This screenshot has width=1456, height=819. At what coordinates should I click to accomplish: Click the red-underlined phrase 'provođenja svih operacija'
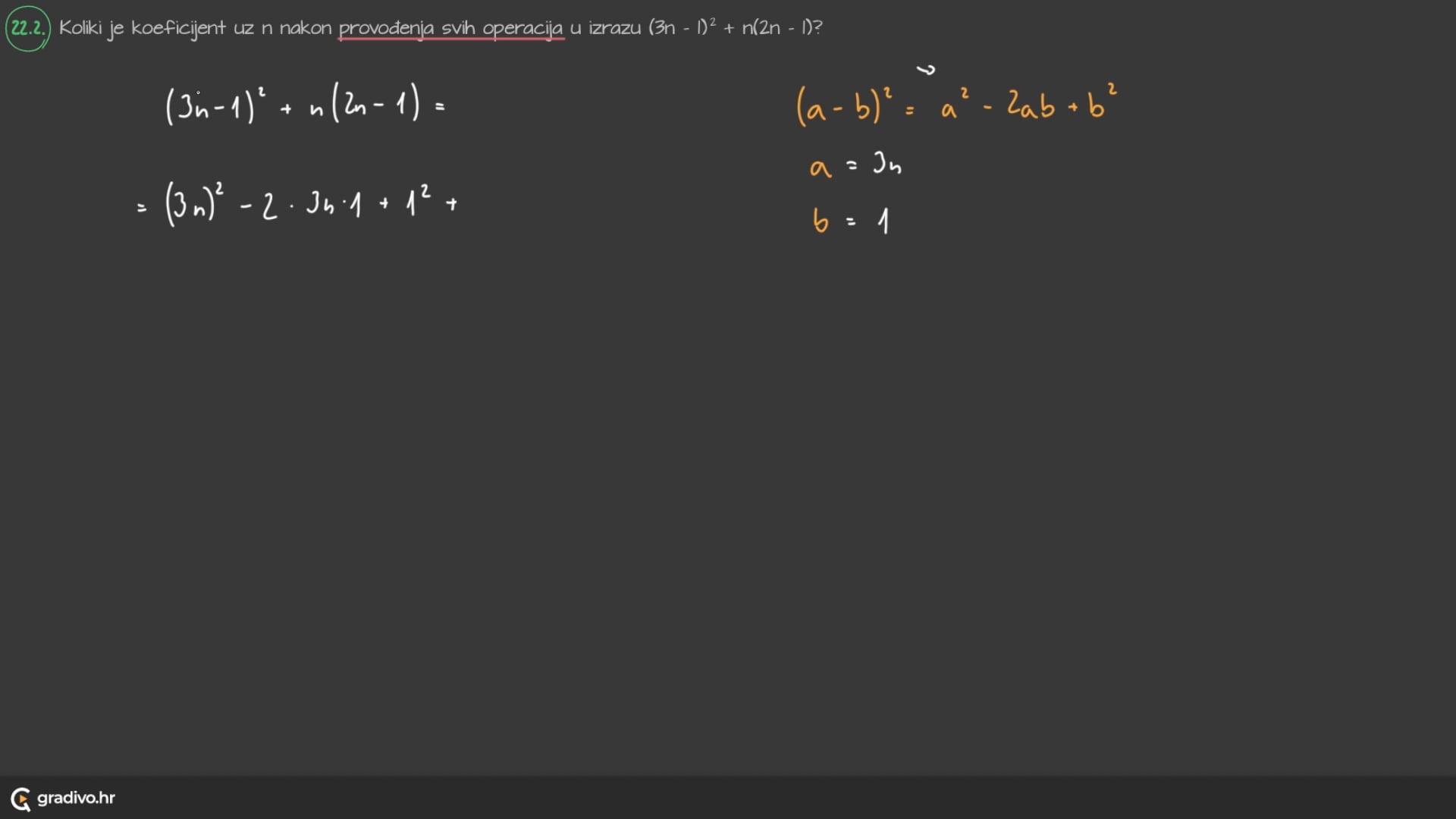coord(450,29)
